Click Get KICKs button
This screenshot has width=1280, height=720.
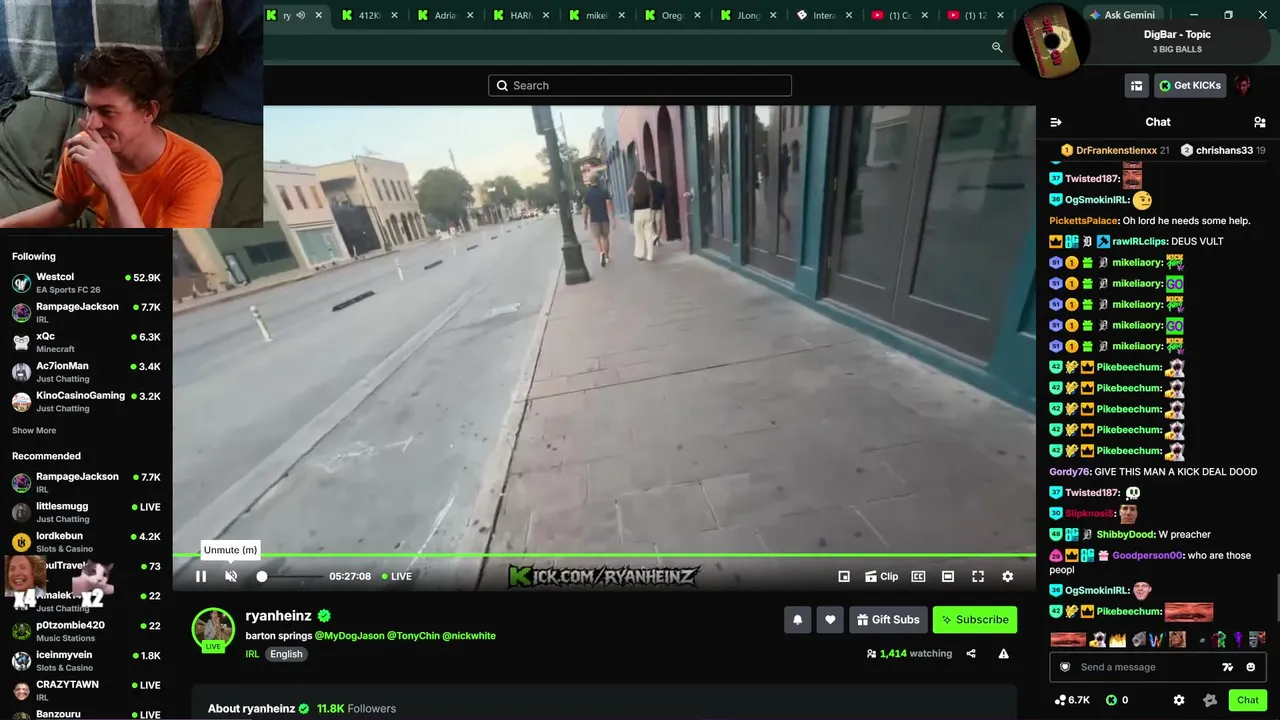click(x=1190, y=86)
